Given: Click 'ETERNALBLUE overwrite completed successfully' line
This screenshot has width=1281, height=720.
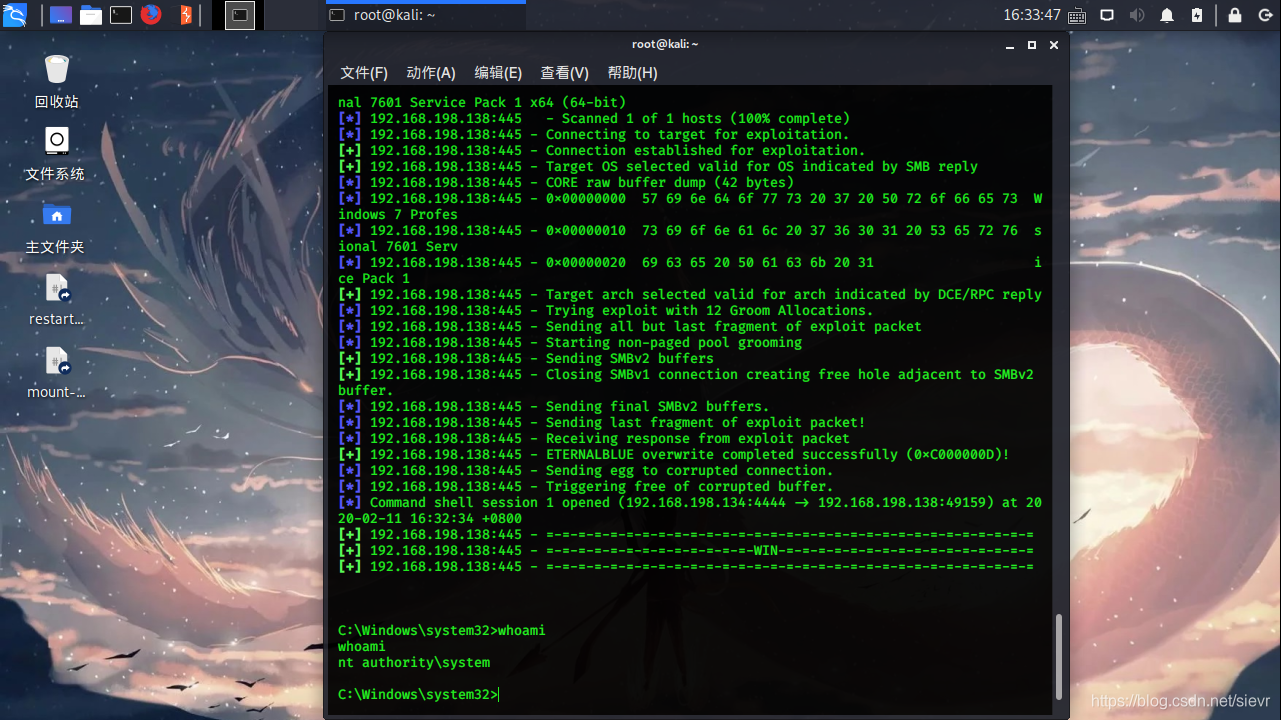Looking at the screenshot, I should point(674,455).
